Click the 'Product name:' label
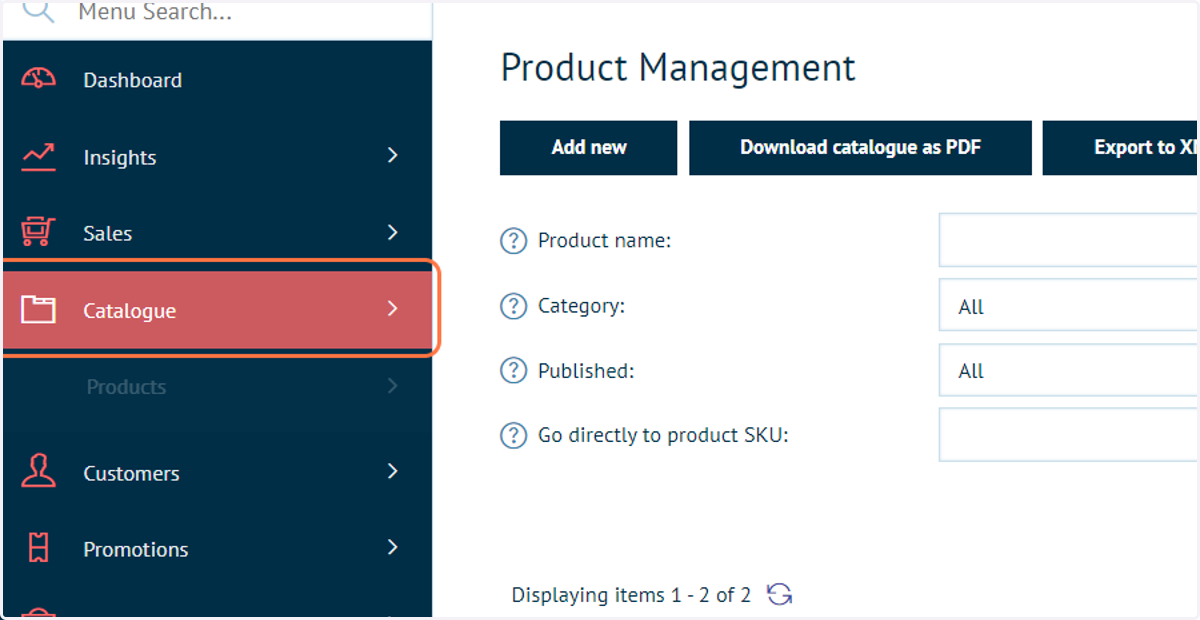Image resolution: width=1200 pixels, height=620 pixels. 604,240
